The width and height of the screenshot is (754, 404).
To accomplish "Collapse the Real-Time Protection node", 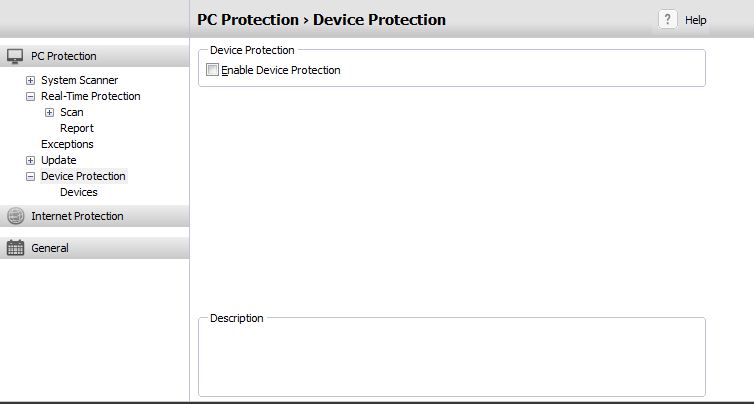I will [x=31, y=96].
